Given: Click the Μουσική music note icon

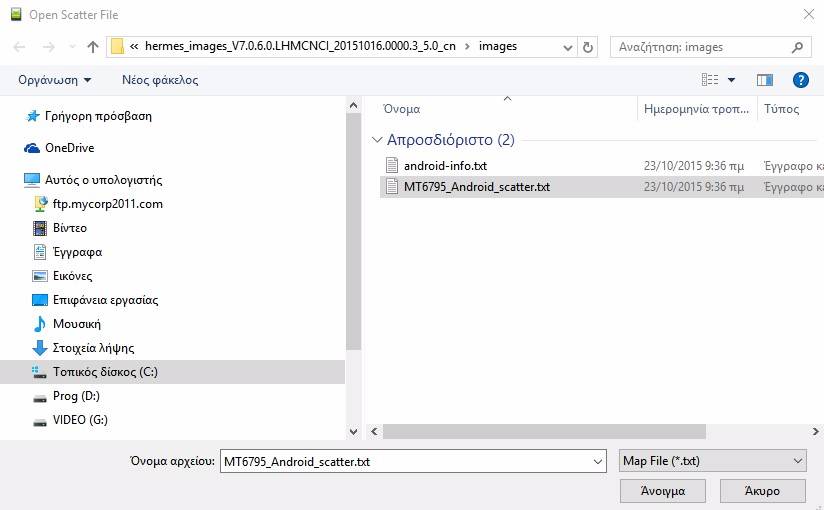Looking at the screenshot, I should coord(40,324).
